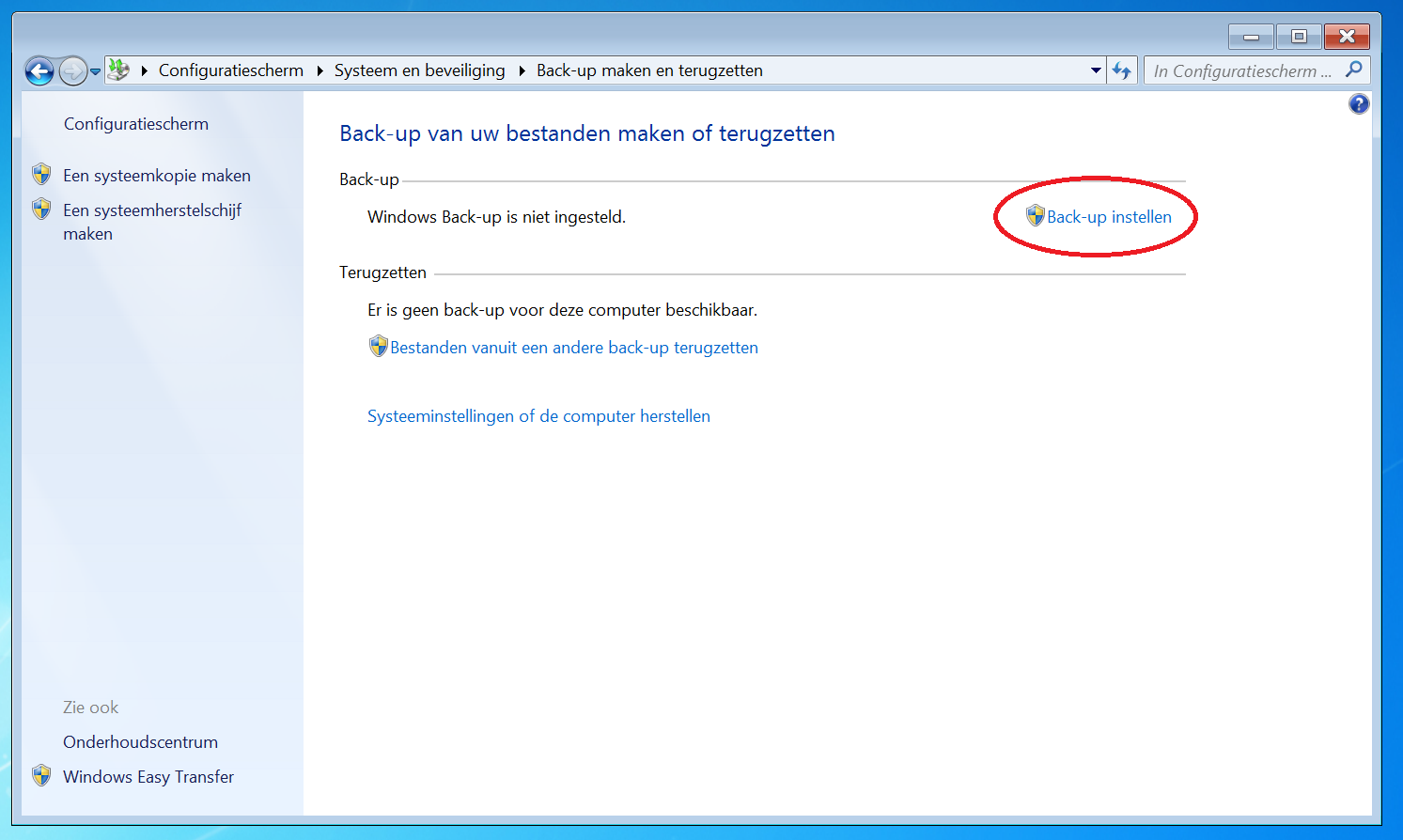Viewport: 1403px width, 840px height.
Task: Open the recent pages dropdown arrow
Action: [95, 71]
